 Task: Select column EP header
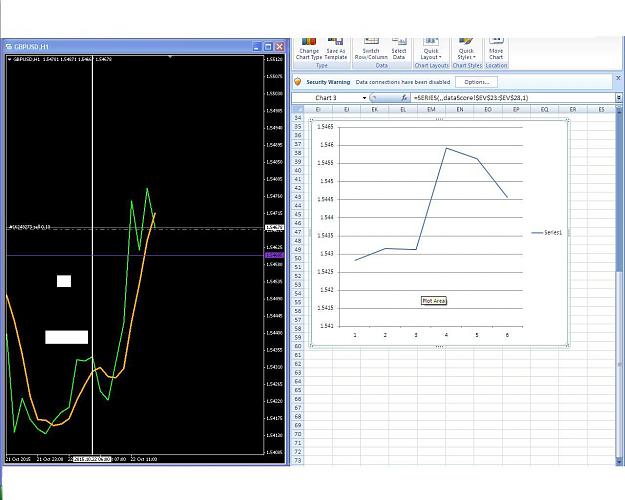(x=516, y=109)
